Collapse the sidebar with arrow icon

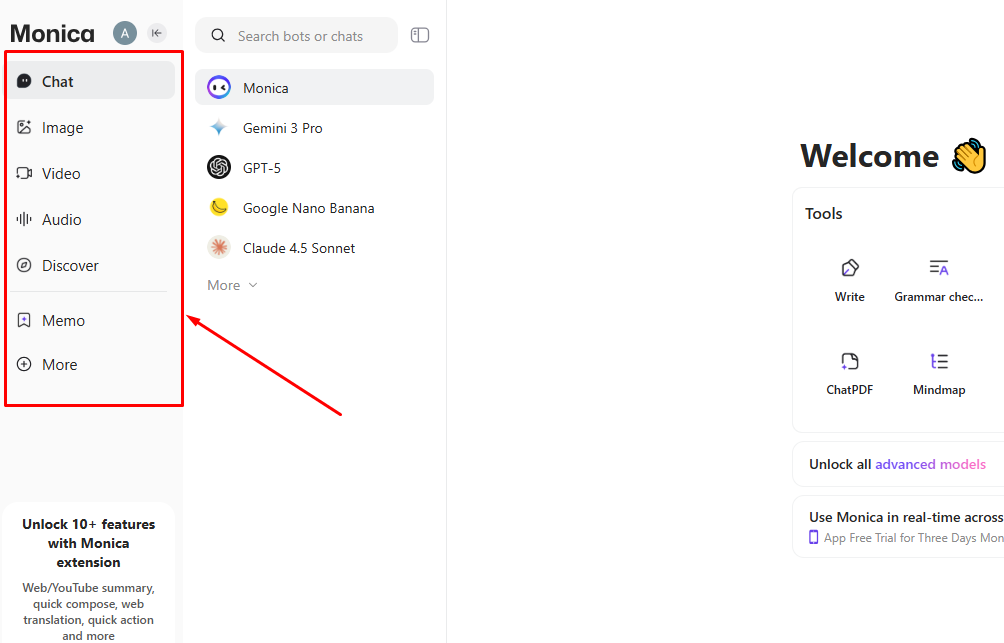pos(157,33)
